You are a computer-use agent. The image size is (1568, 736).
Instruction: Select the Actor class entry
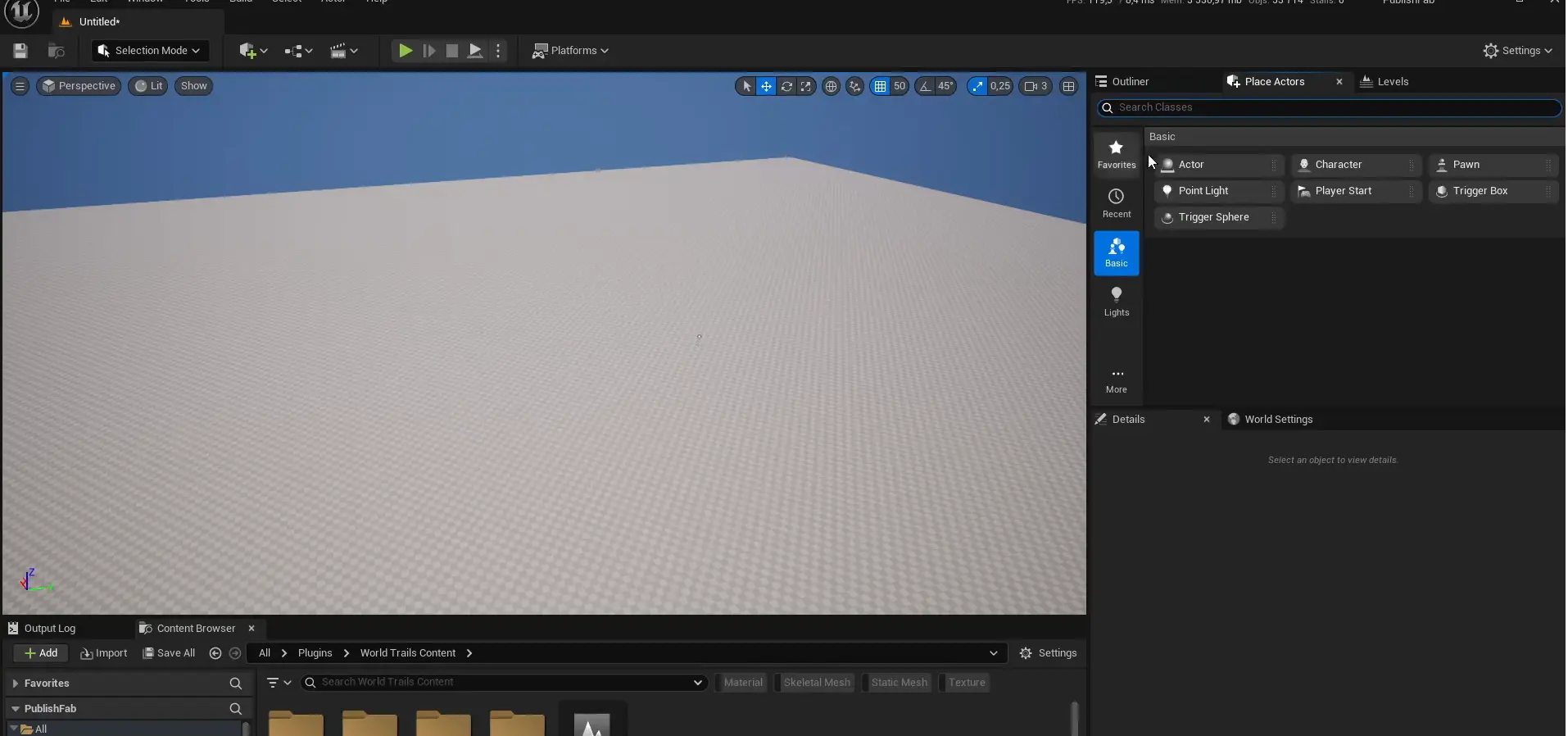tap(1219, 165)
